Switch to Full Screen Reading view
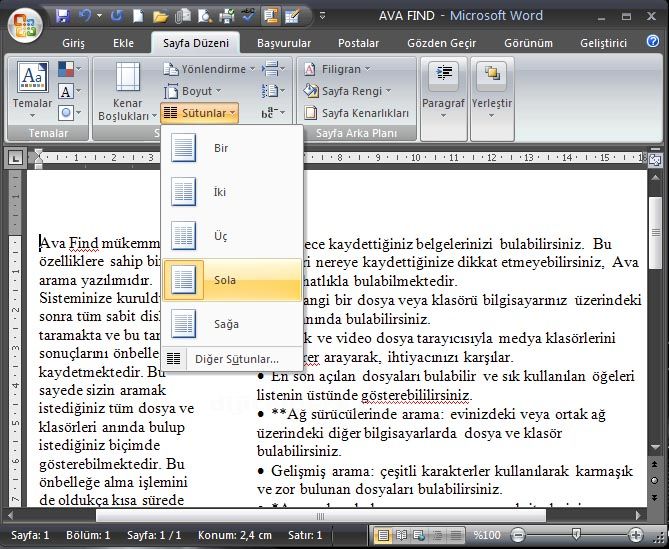The height and width of the screenshot is (549, 669). coord(401,535)
